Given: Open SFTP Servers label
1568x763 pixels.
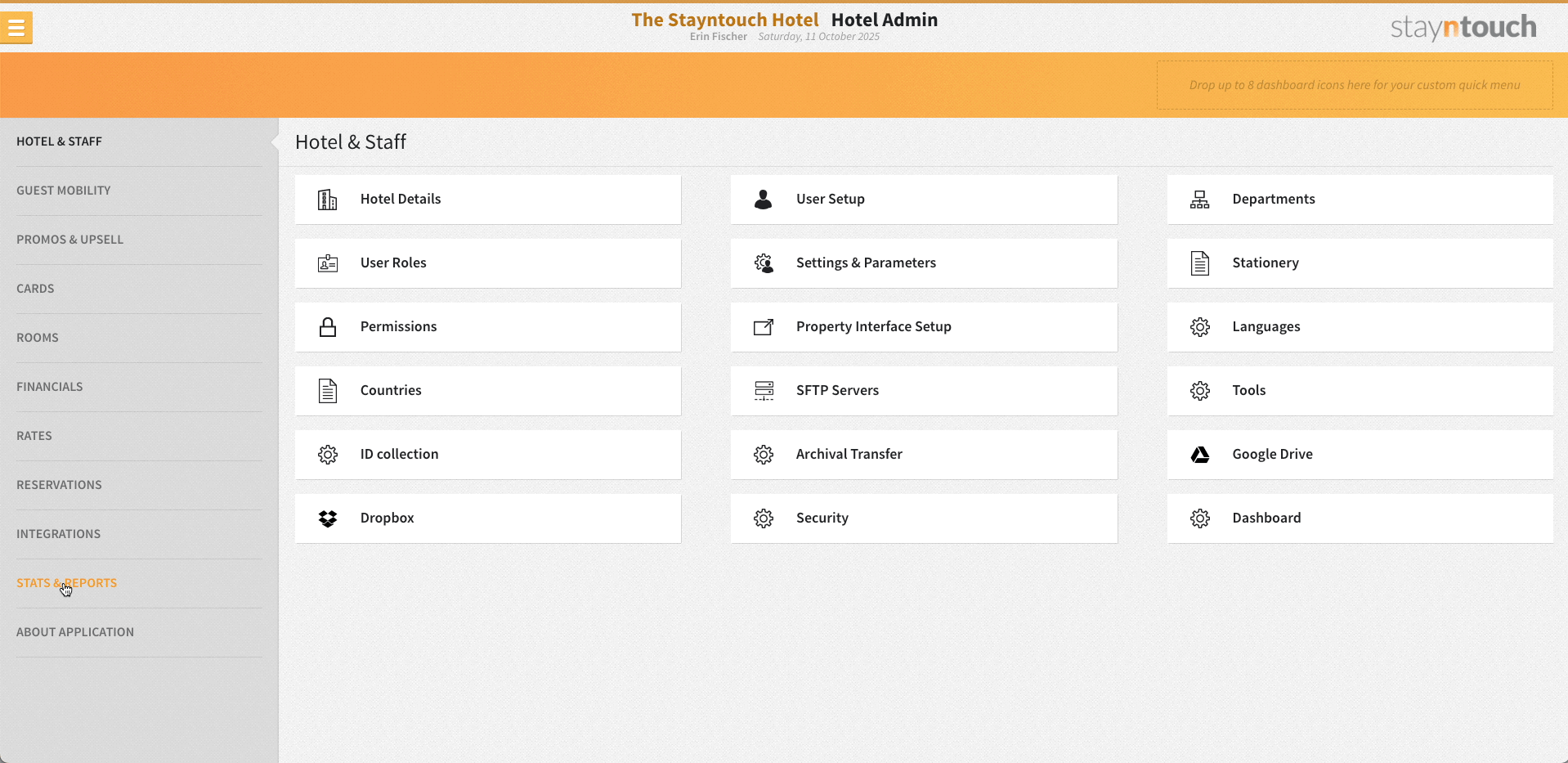Looking at the screenshot, I should 837,391.
